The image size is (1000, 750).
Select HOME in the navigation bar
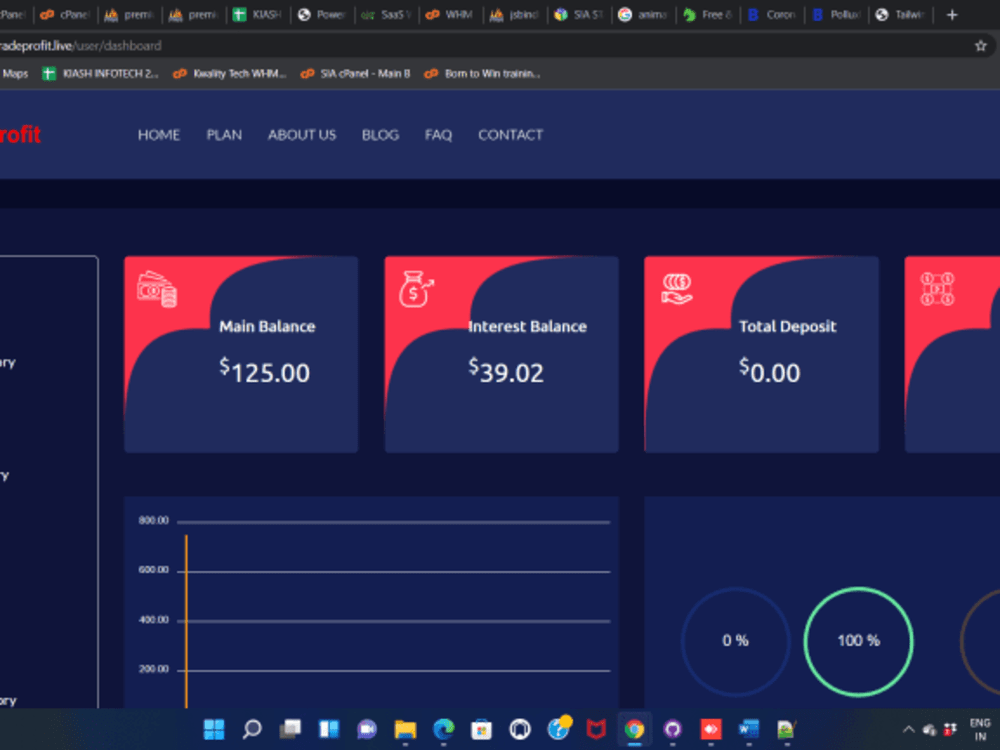click(x=158, y=134)
